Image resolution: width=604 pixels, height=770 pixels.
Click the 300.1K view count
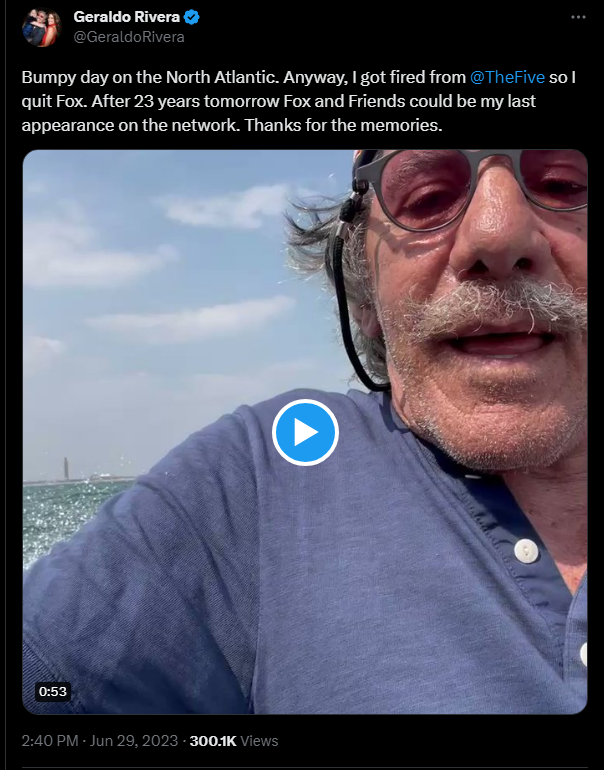click(213, 741)
